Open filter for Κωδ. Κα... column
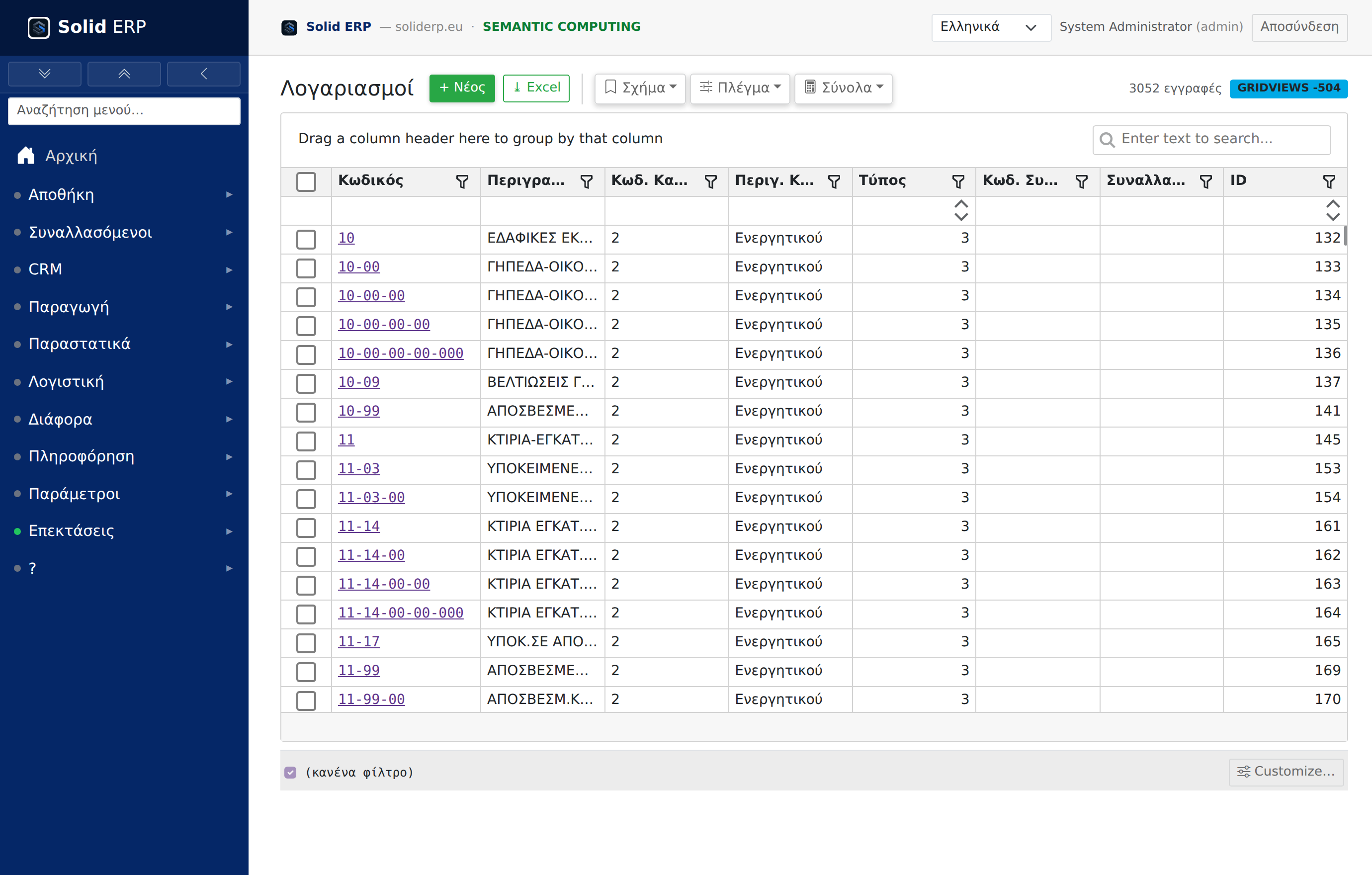The height and width of the screenshot is (875, 1372). point(710,182)
